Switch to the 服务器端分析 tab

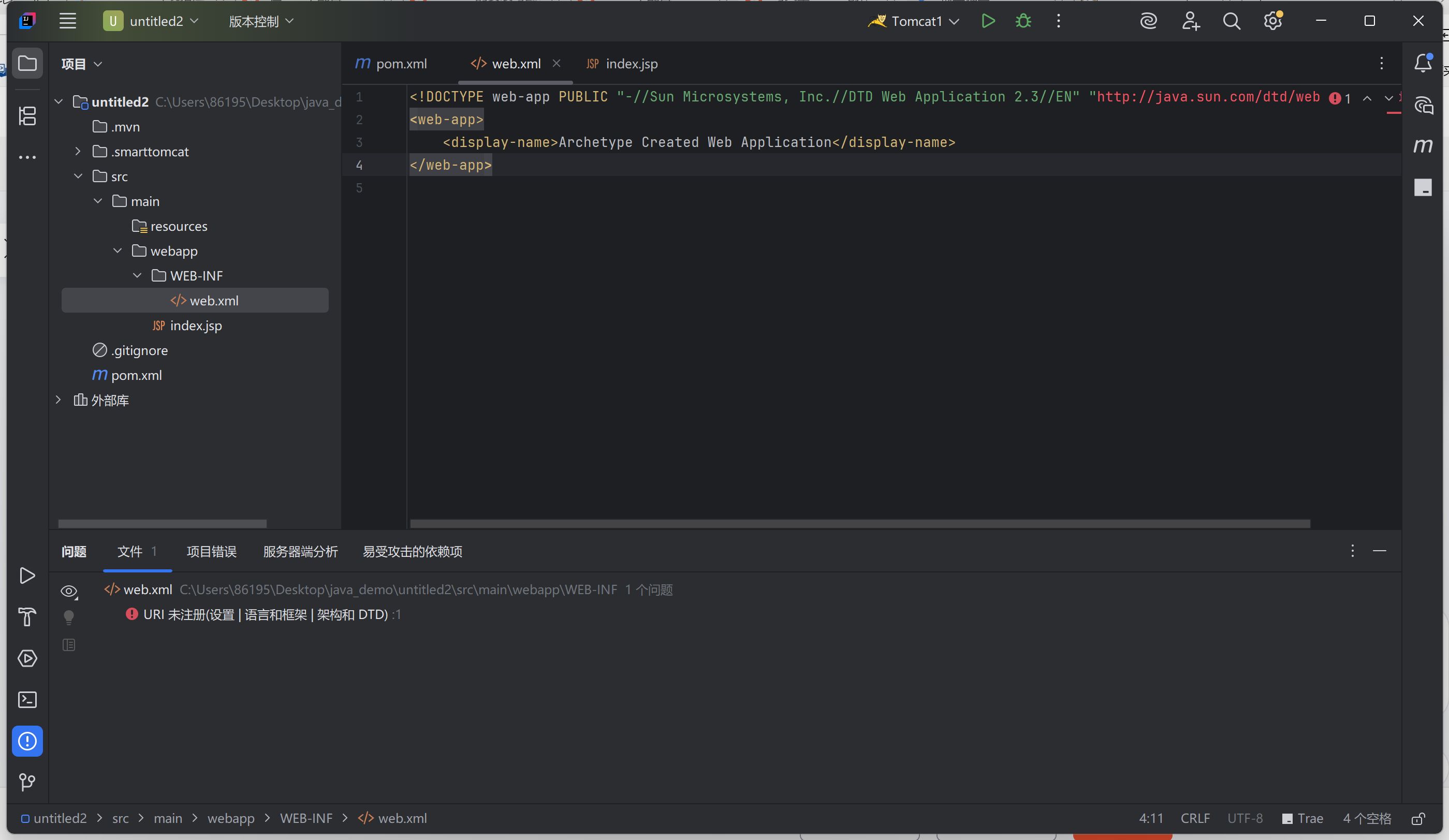coord(300,551)
